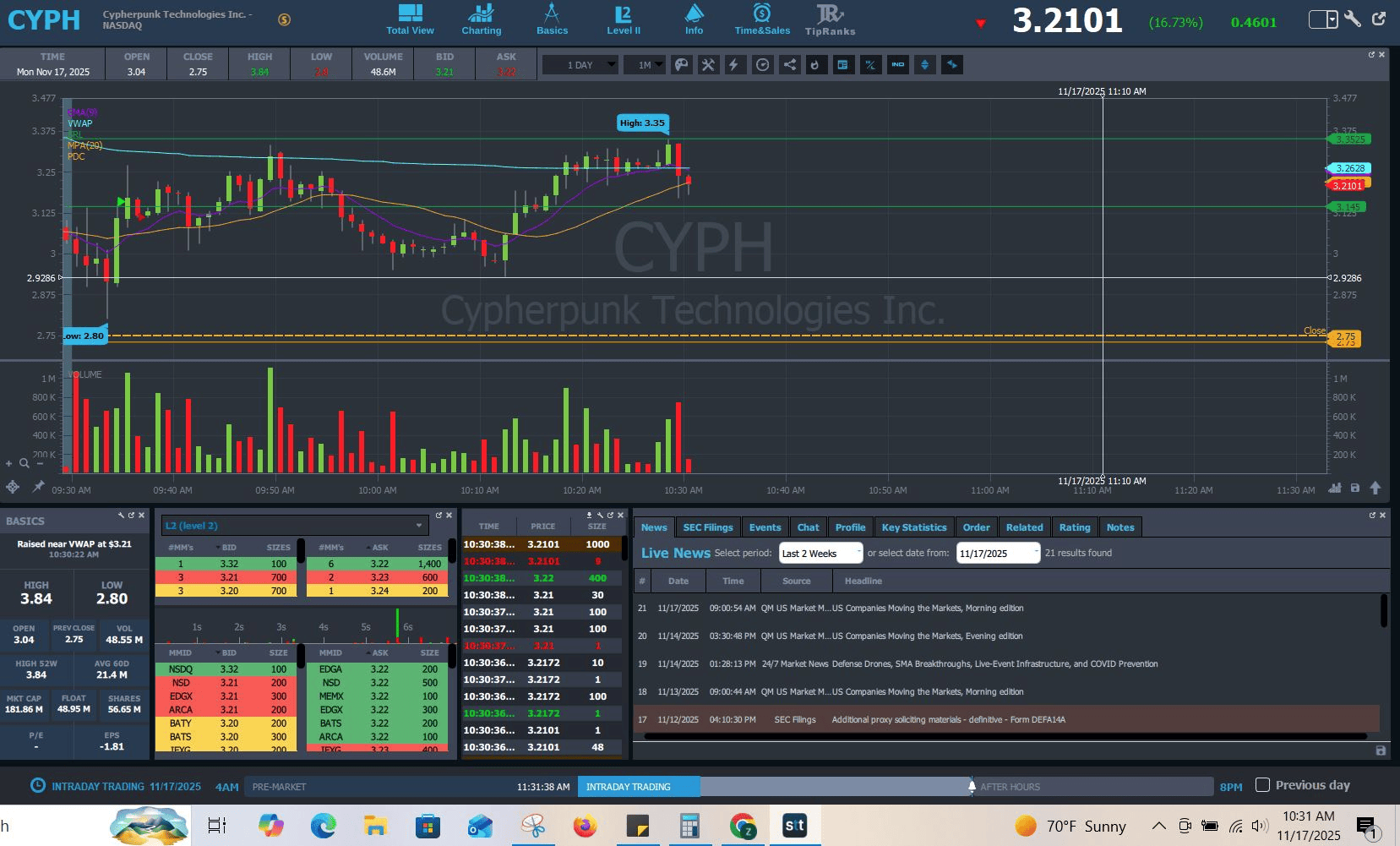Sort news by the Source column
The width and height of the screenshot is (1400, 846).
click(x=796, y=581)
